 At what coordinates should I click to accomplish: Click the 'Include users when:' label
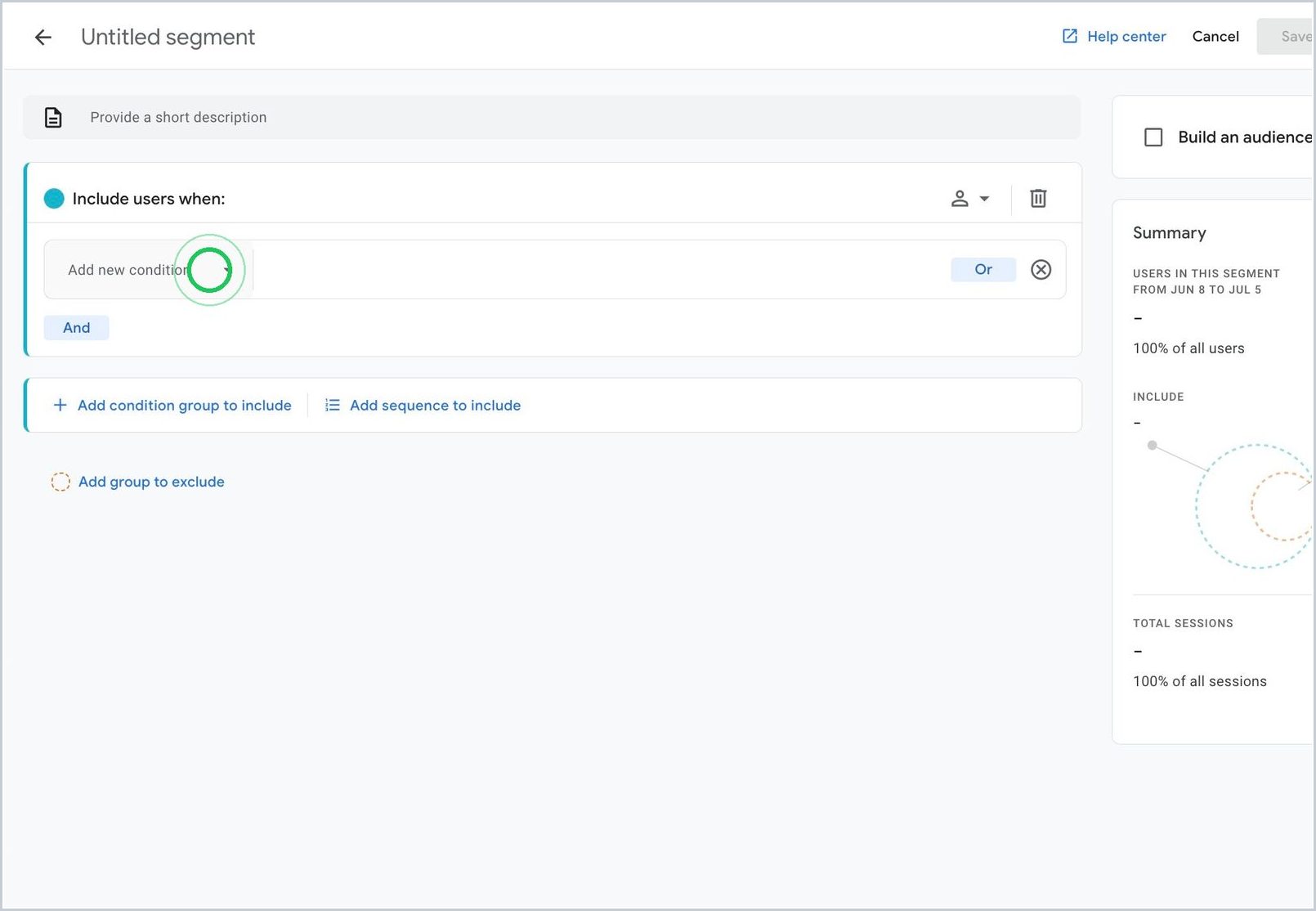pos(149,199)
